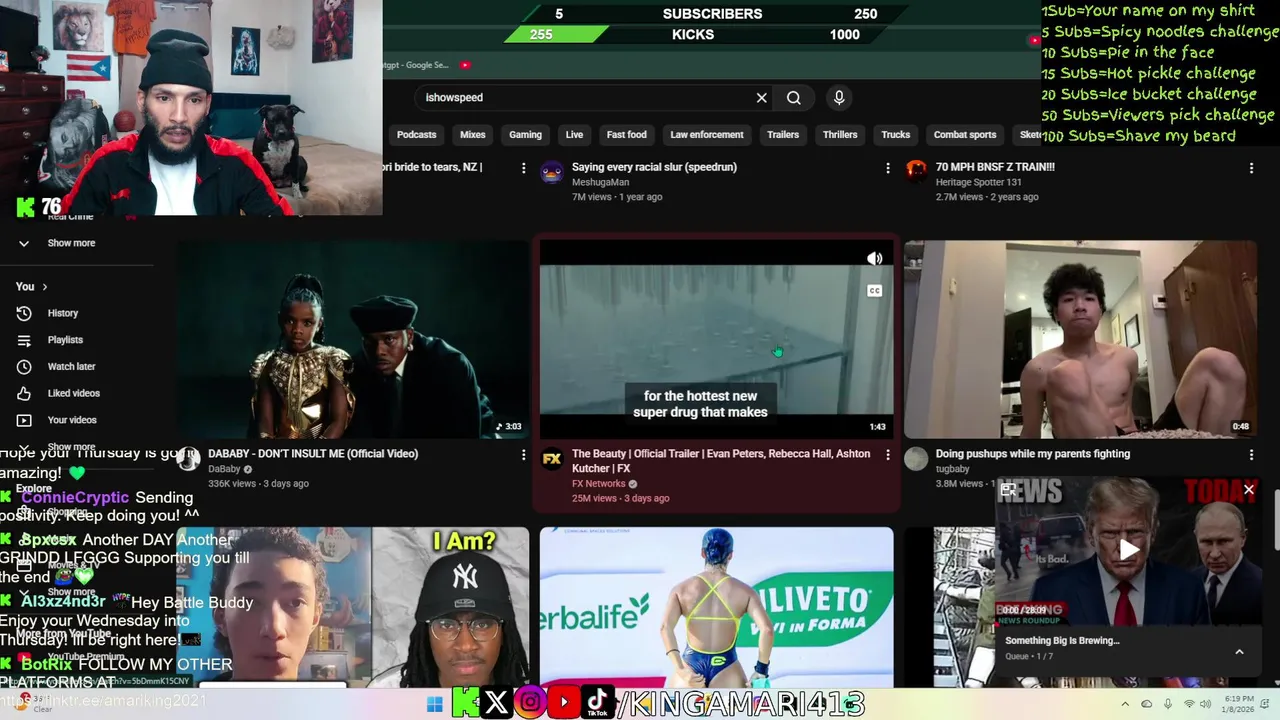Click the Something Big Is Brewing miniplayer title
Screen dimensions: 1280x720
1062,641
